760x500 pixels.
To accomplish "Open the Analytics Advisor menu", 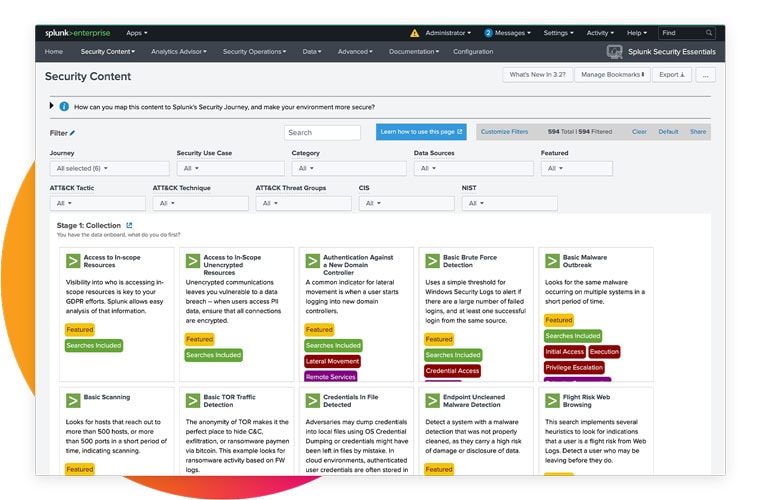I will coord(179,51).
